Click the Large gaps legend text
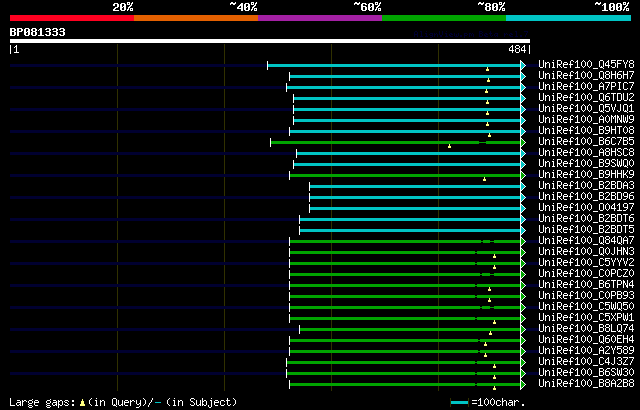This screenshot has height=410, width=640. [42, 402]
